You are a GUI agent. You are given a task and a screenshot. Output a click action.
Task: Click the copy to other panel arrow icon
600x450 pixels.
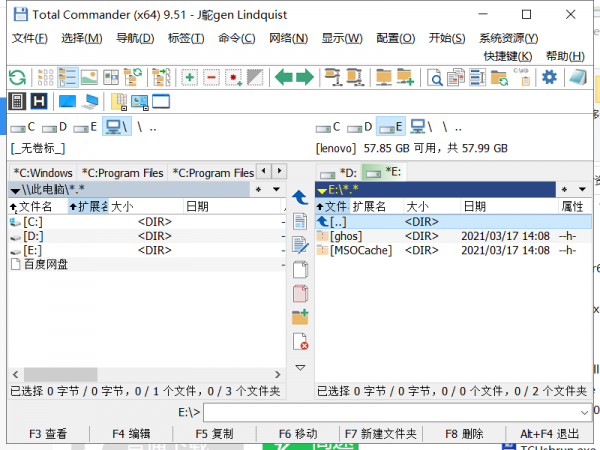(x=300, y=197)
